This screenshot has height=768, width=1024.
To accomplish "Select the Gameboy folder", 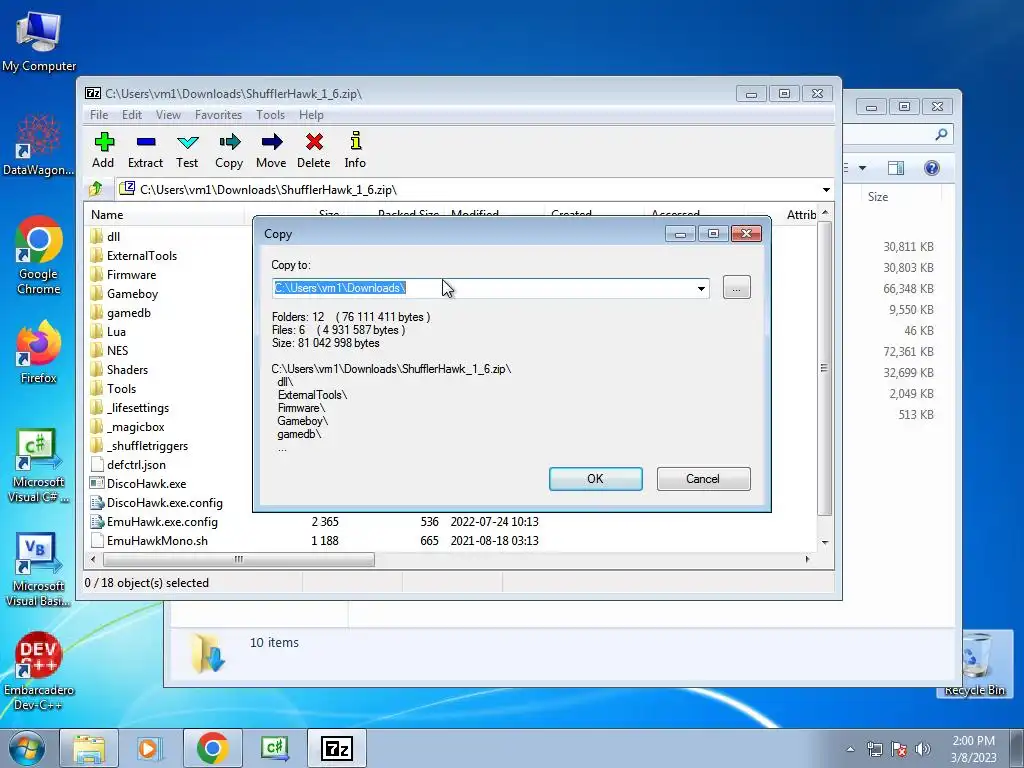I will 124,293.
